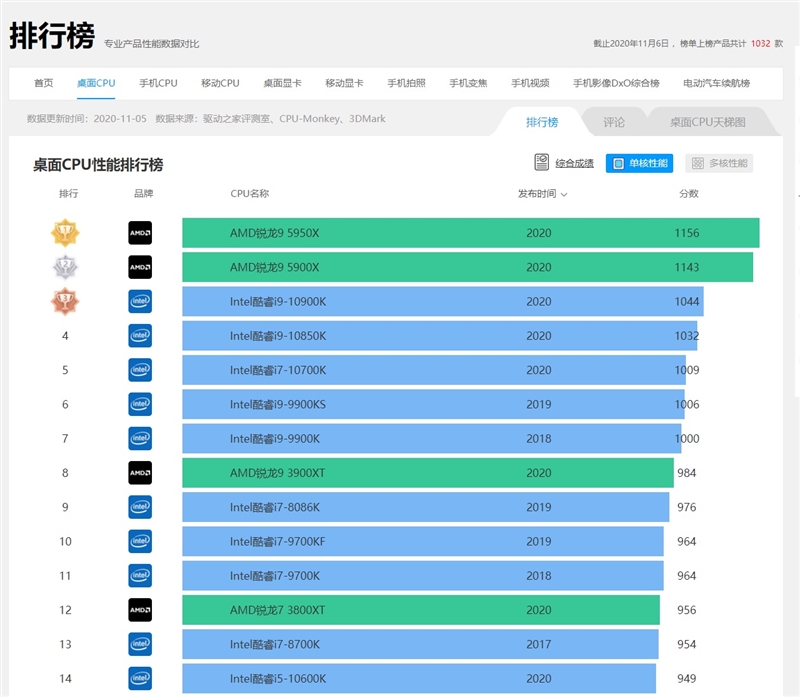
Task: Open the AMD锐龙7 3800XT entry
Action: pyautogui.click(x=421, y=610)
